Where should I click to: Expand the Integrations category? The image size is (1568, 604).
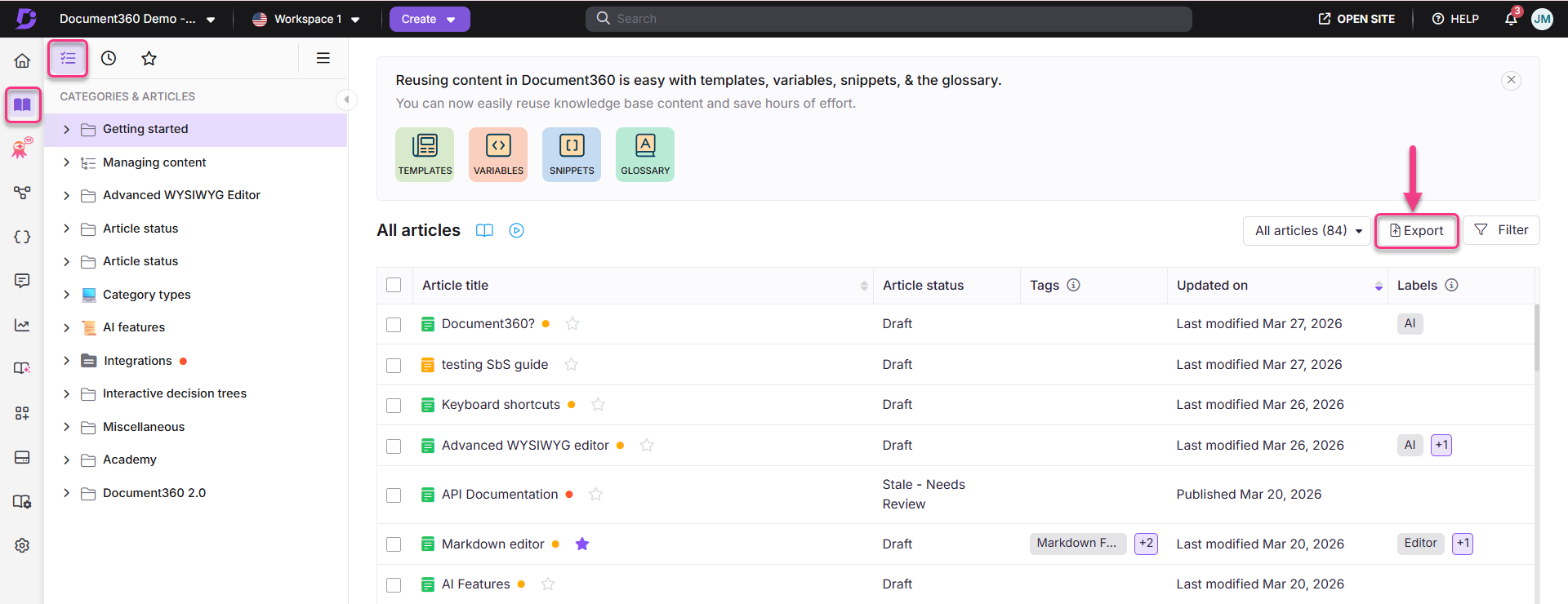pos(66,361)
